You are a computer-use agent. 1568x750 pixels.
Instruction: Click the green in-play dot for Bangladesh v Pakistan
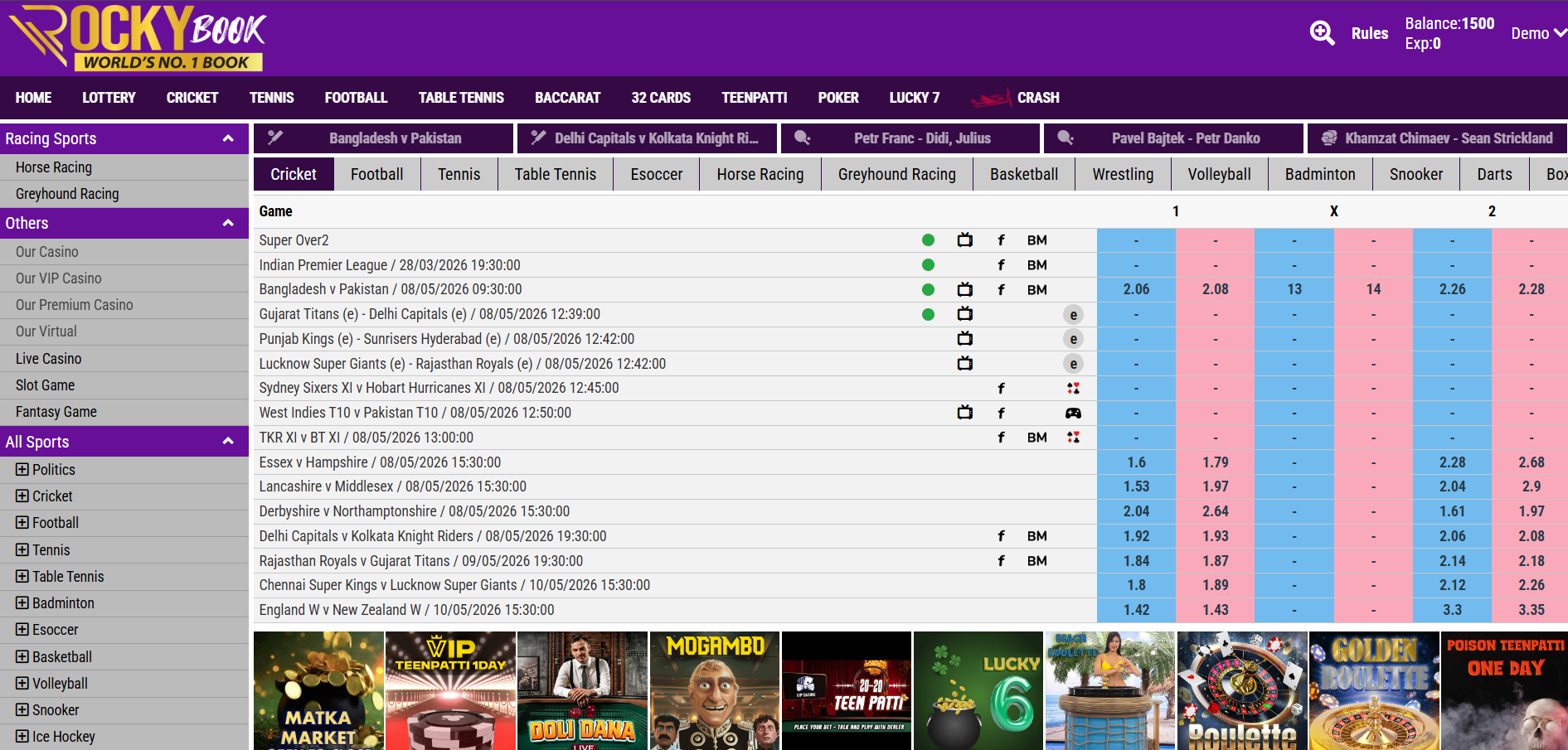928,289
